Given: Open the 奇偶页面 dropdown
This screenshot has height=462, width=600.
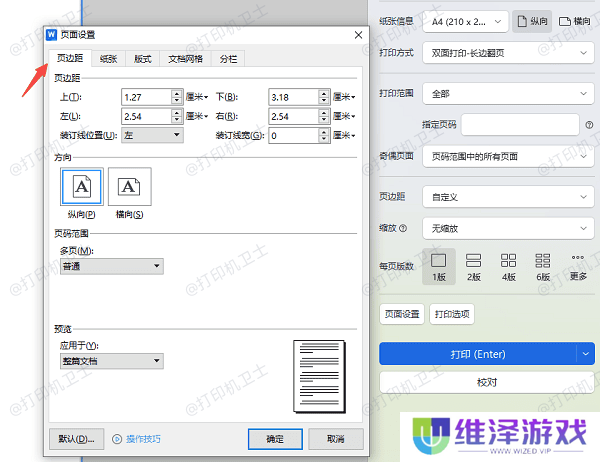Looking at the screenshot, I should click(509, 156).
